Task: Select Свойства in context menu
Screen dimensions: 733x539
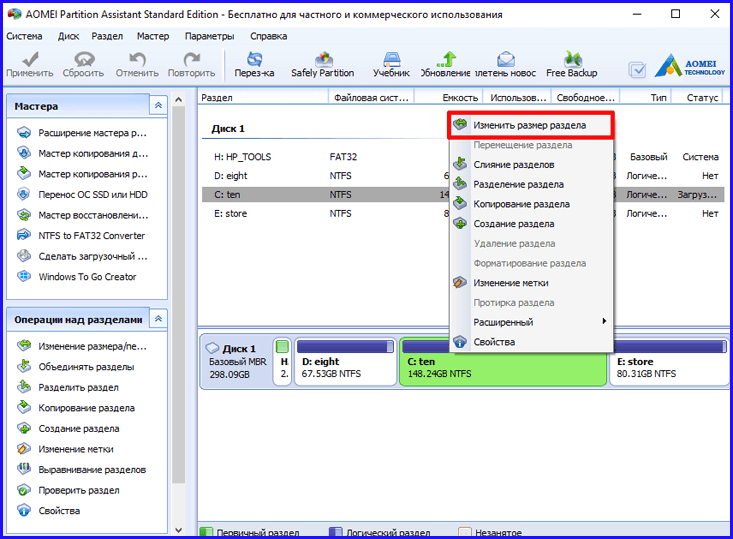Action: tap(531, 342)
